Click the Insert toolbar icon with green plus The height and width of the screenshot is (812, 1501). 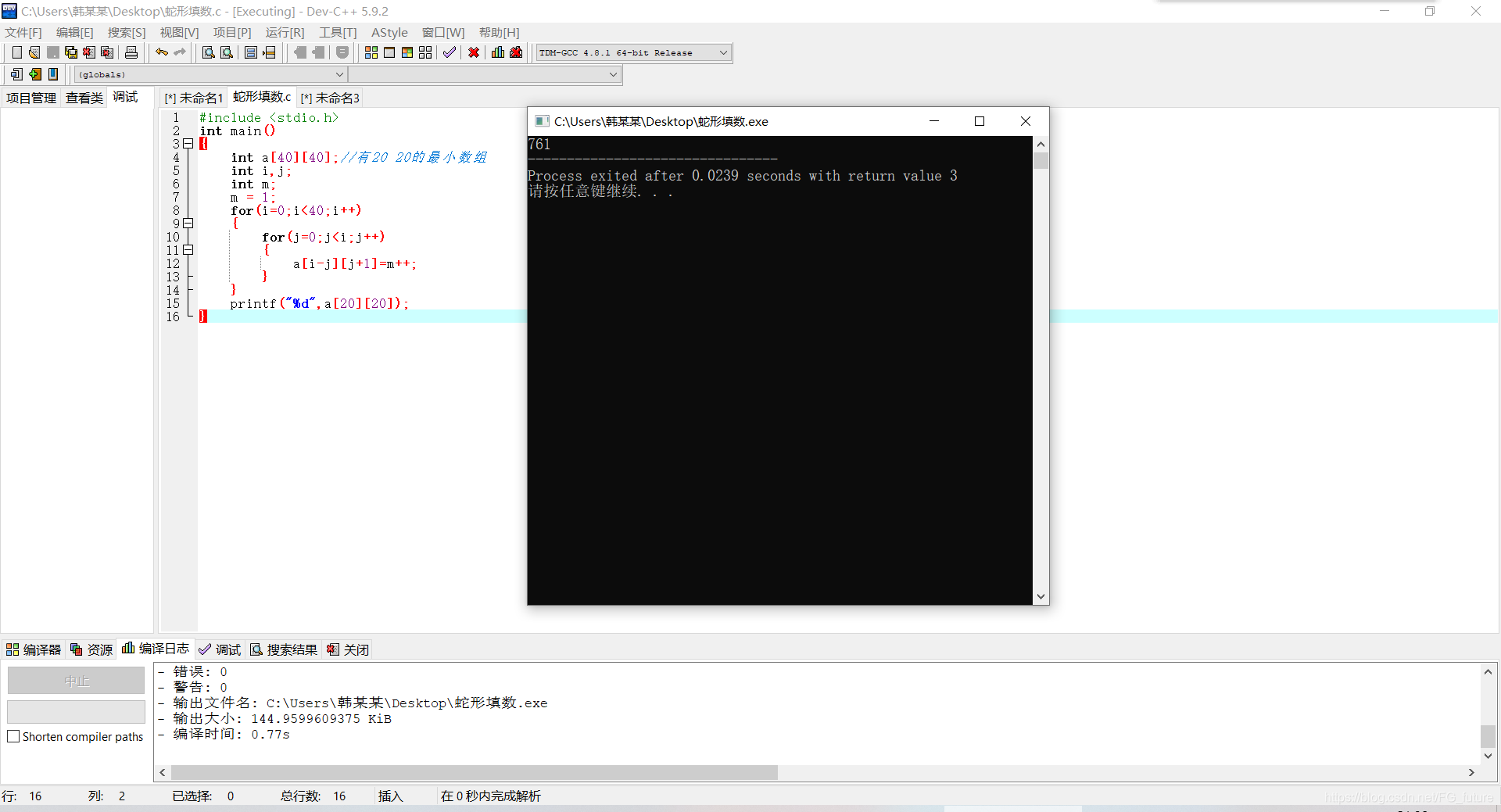click(35, 74)
